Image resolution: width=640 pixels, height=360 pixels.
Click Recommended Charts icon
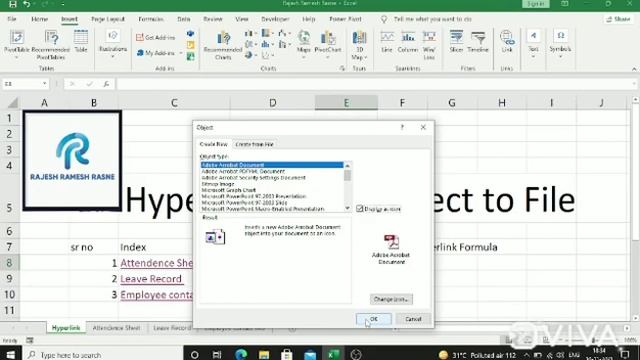click(223, 45)
